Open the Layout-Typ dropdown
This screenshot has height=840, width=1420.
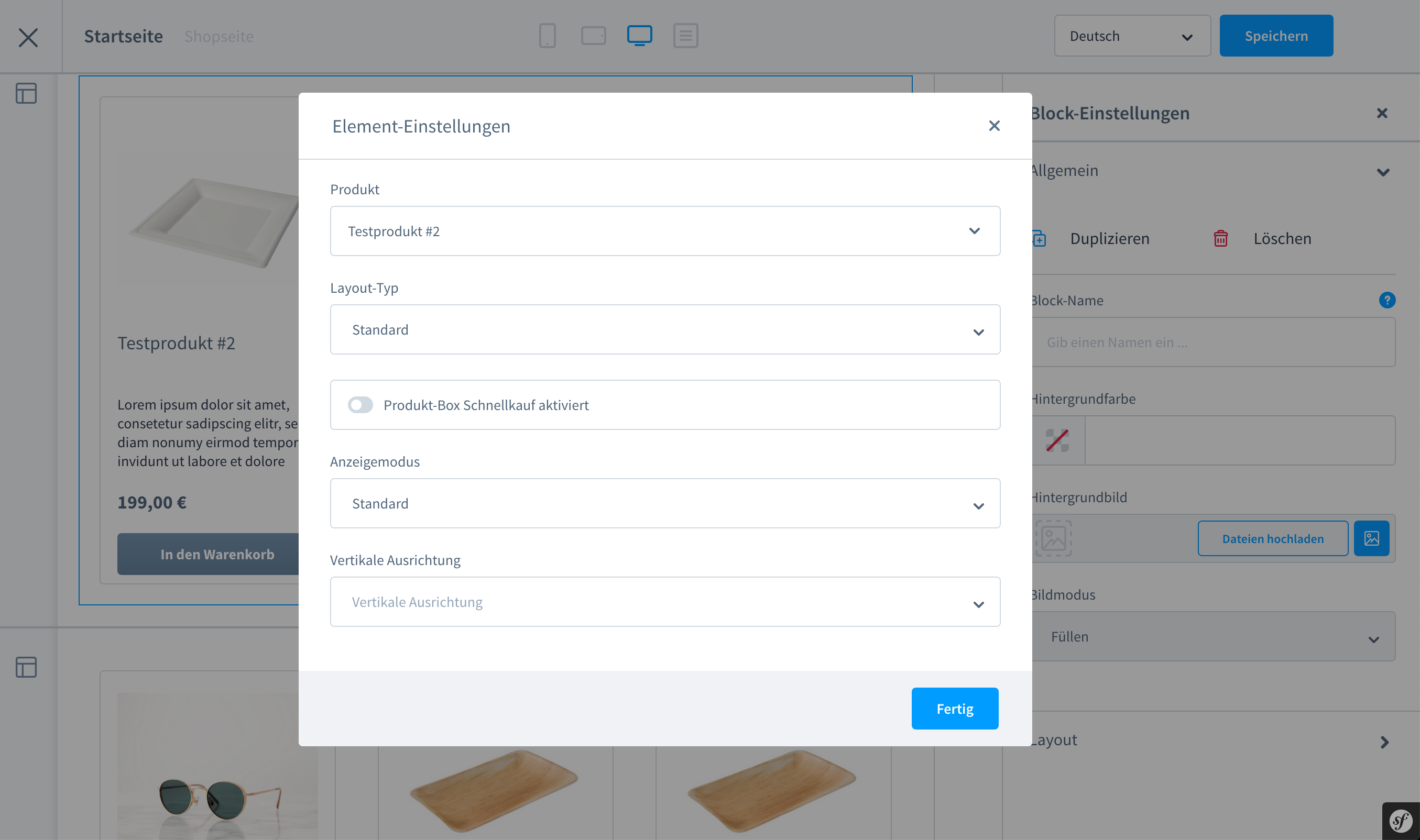point(665,329)
